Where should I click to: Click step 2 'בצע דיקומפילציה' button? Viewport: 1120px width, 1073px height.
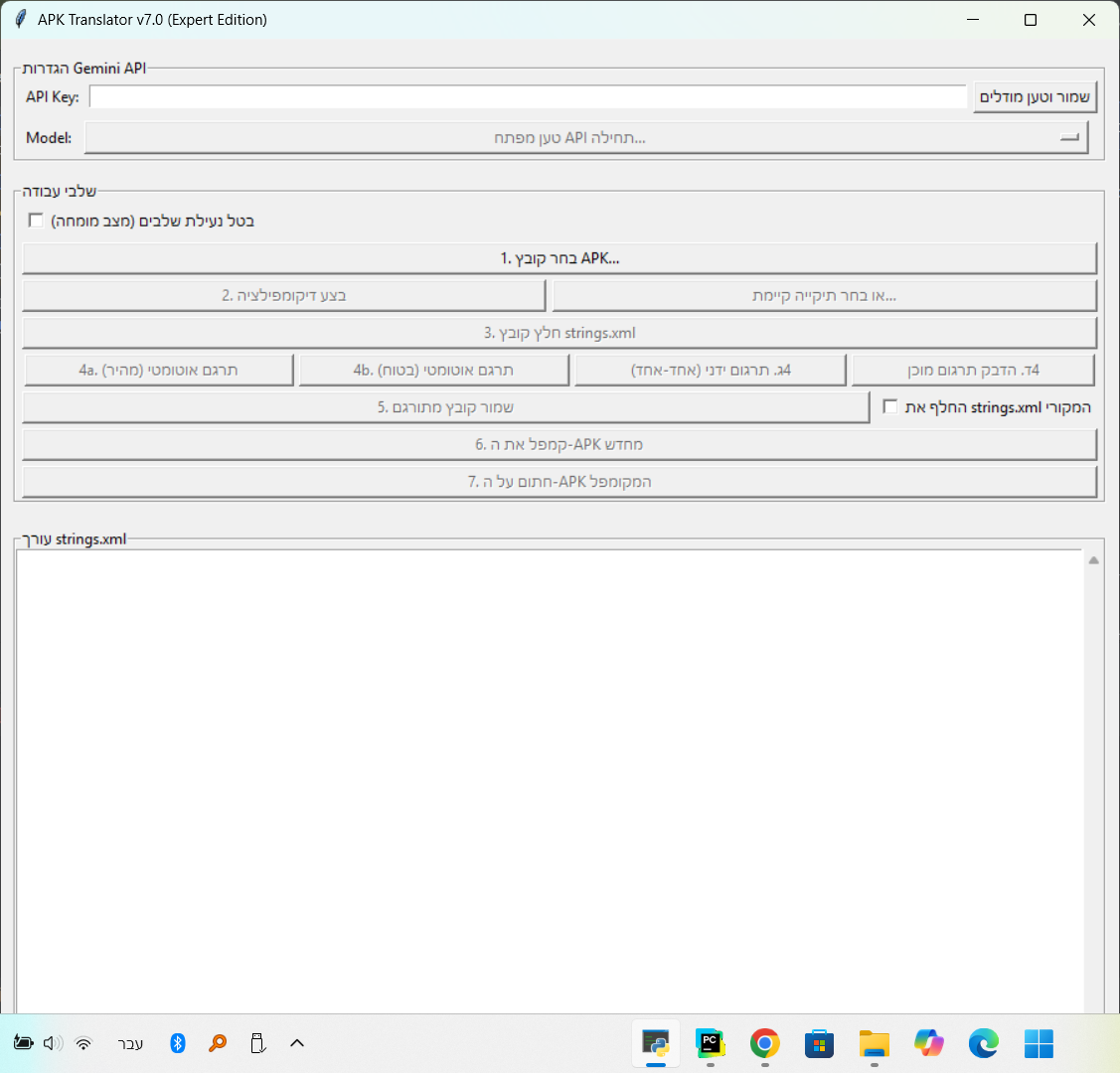click(x=283, y=295)
